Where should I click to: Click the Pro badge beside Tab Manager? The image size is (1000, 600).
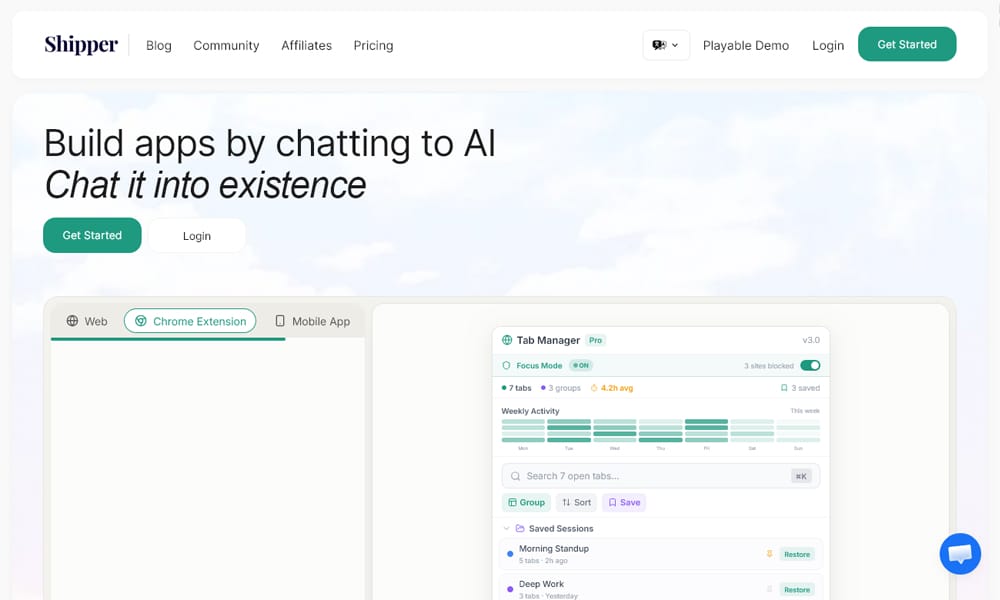596,340
